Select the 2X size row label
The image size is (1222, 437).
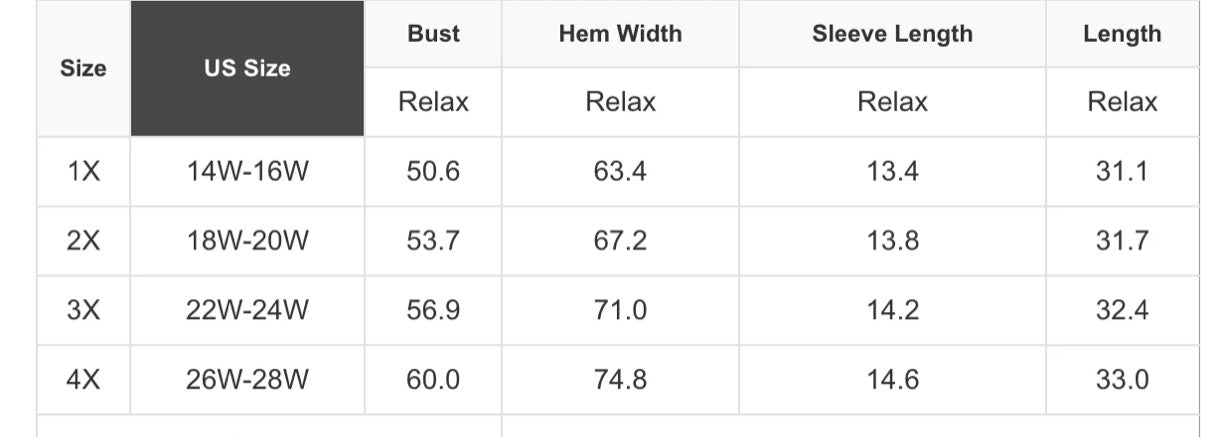[83, 241]
